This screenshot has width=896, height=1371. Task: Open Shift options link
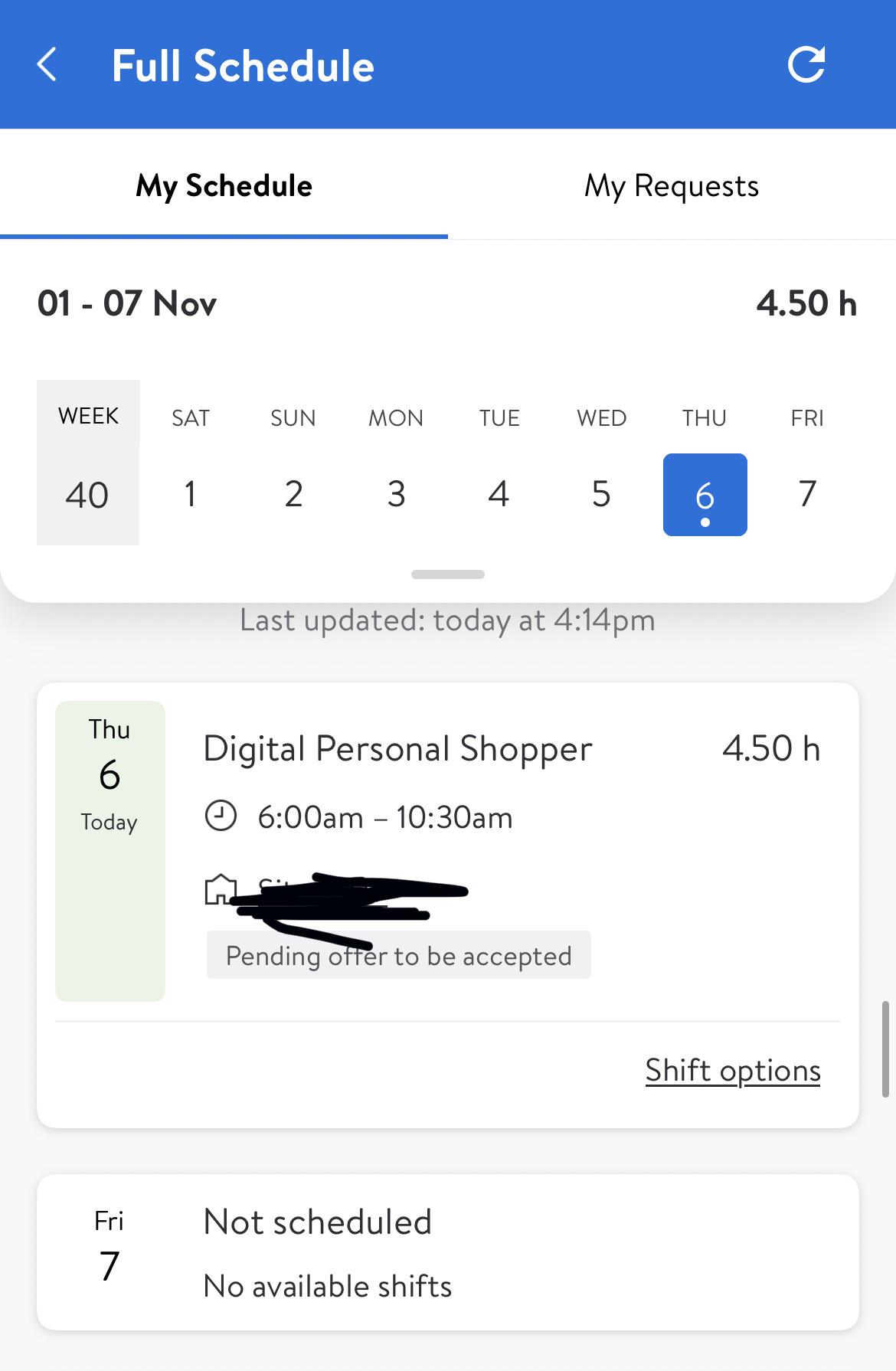(732, 1070)
